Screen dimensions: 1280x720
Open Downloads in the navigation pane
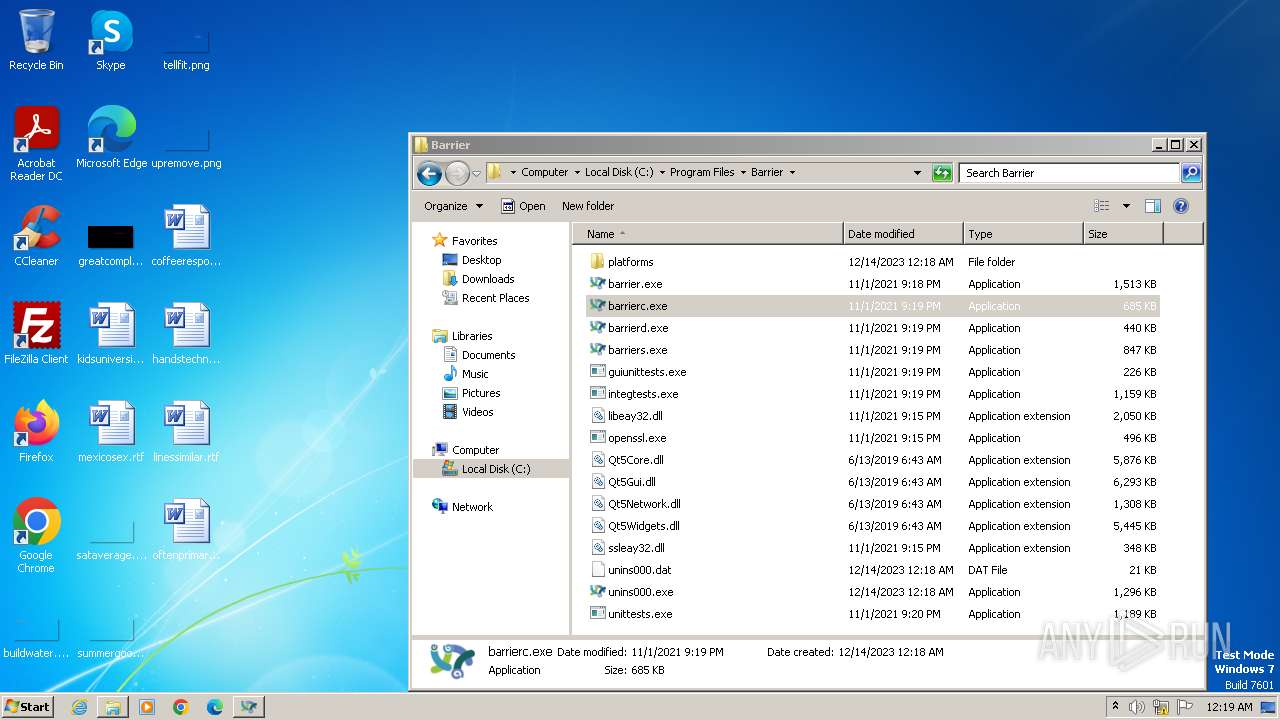tap(488, 279)
